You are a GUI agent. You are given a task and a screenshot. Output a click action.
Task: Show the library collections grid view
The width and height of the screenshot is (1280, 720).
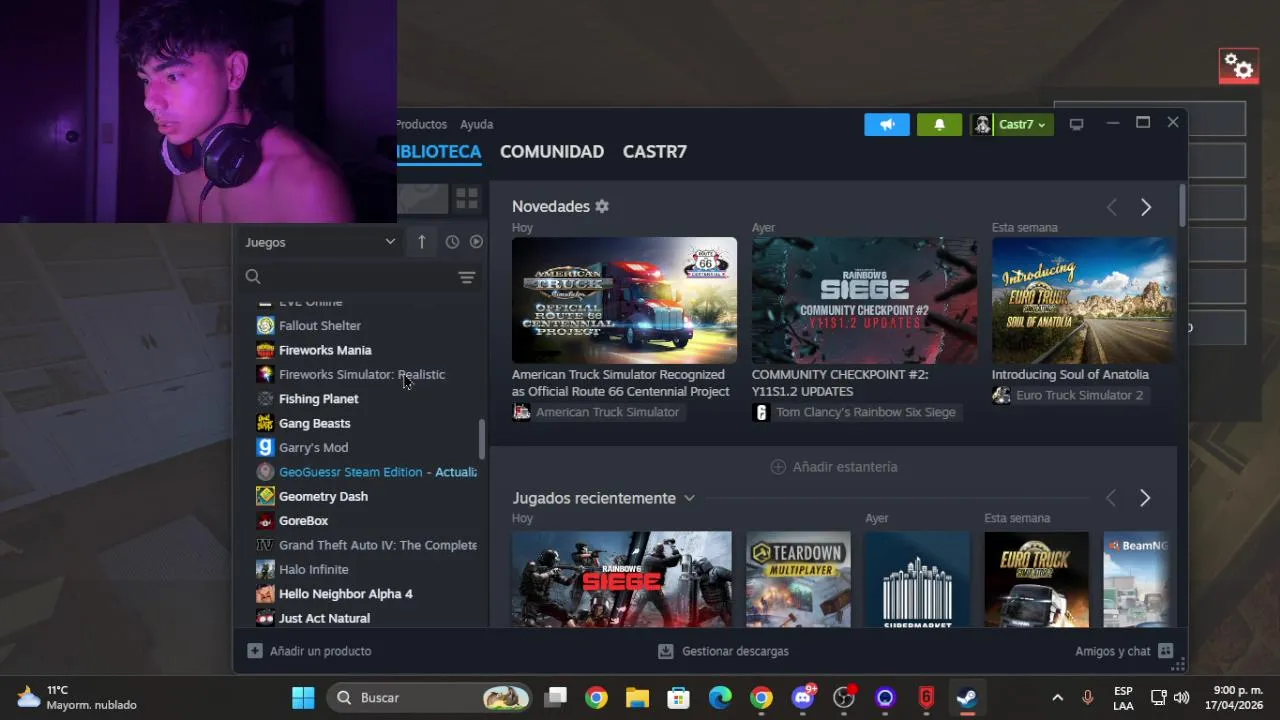click(467, 199)
